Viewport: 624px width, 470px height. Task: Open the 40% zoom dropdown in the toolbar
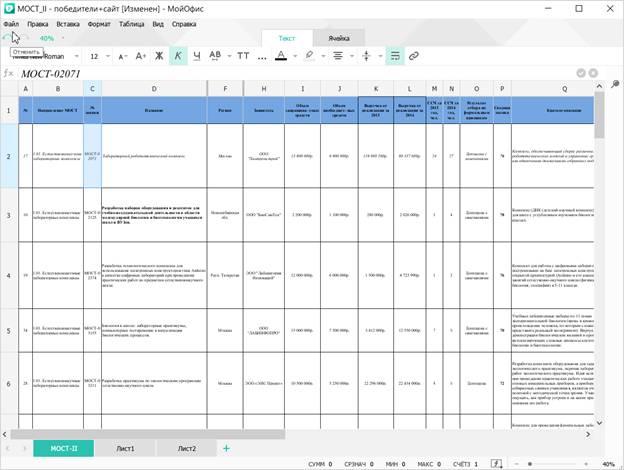[x=50, y=38]
